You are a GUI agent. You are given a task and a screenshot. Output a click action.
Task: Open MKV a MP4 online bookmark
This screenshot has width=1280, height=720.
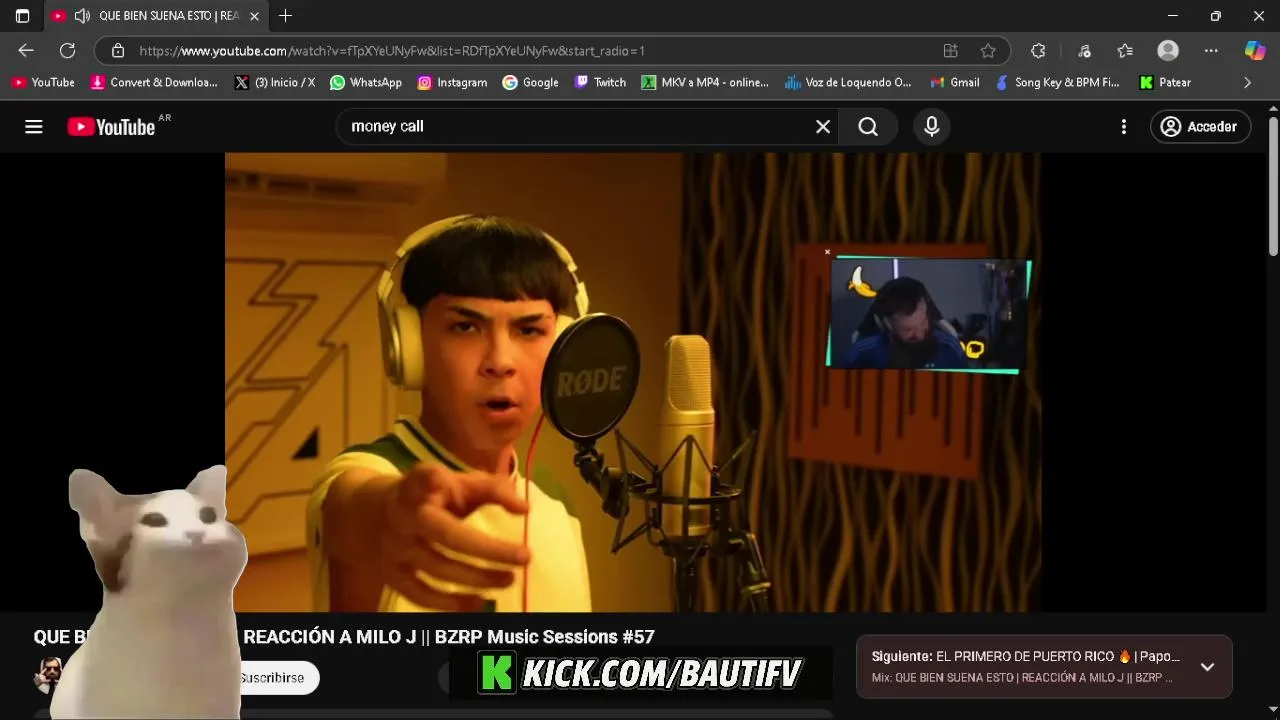coord(705,83)
